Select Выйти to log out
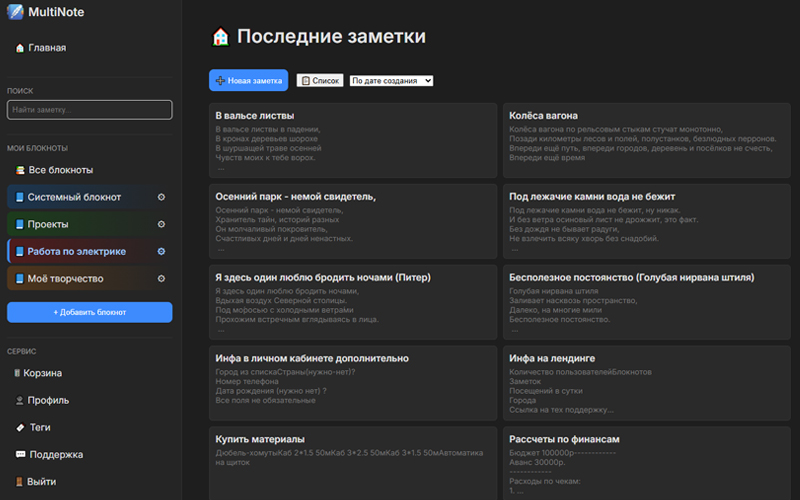The width and height of the screenshot is (800, 500). click(90, 482)
